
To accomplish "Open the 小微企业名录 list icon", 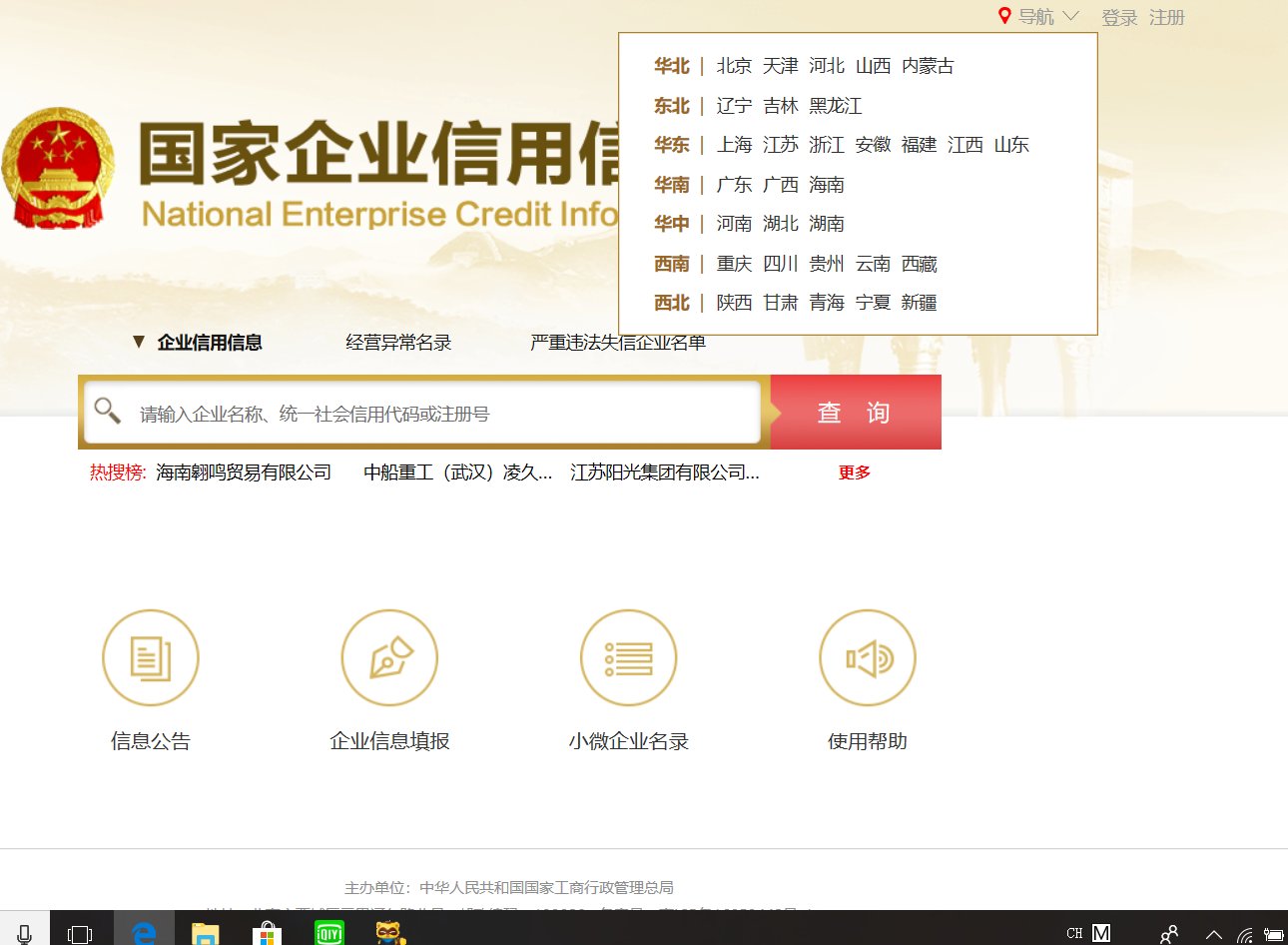I will tap(628, 657).
